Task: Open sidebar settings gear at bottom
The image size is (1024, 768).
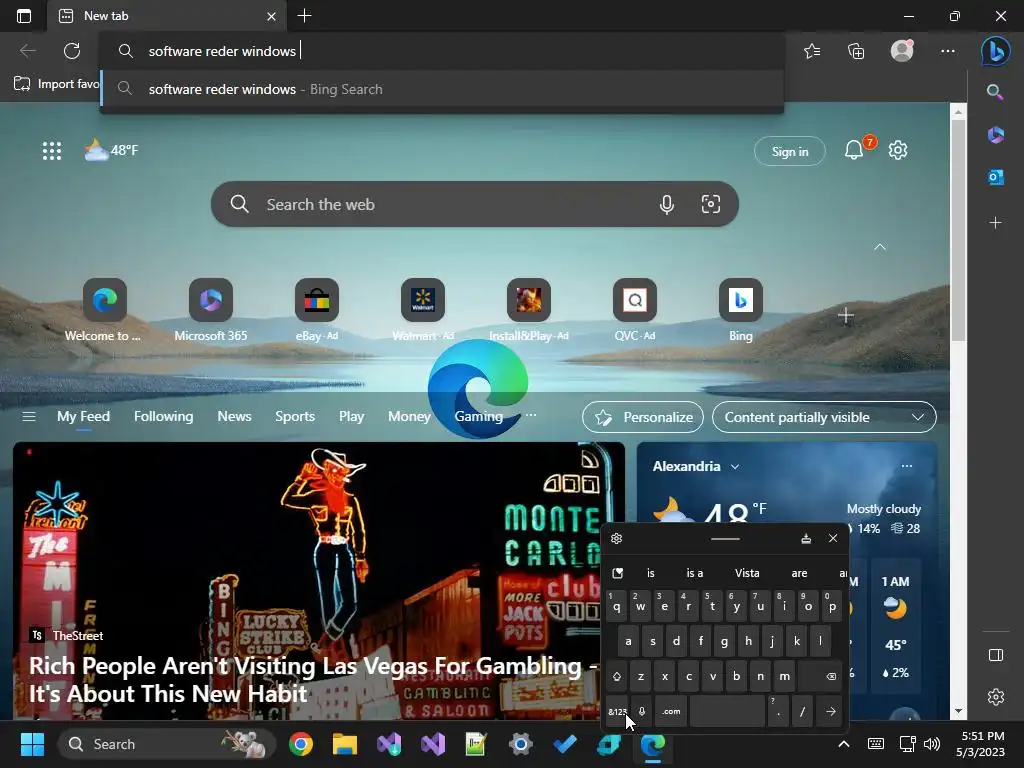Action: point(995,697)
